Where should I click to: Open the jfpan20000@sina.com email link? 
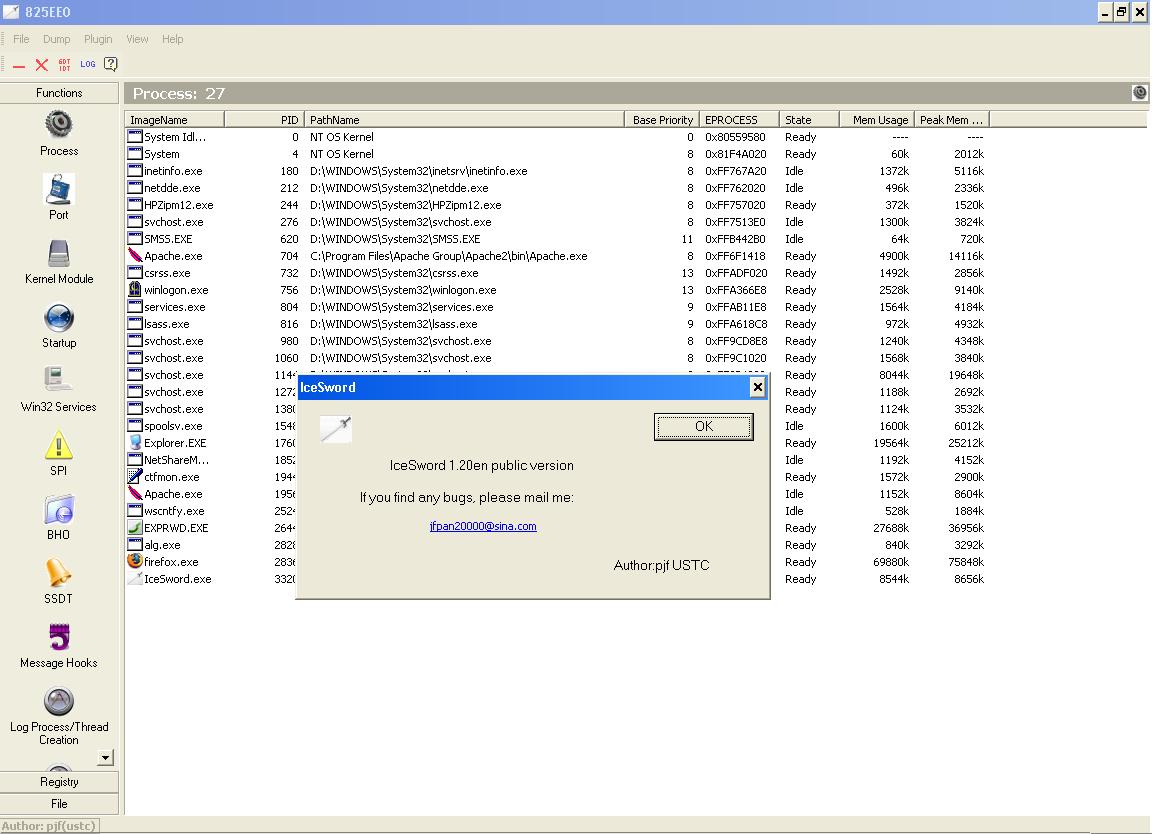(483, 526)
